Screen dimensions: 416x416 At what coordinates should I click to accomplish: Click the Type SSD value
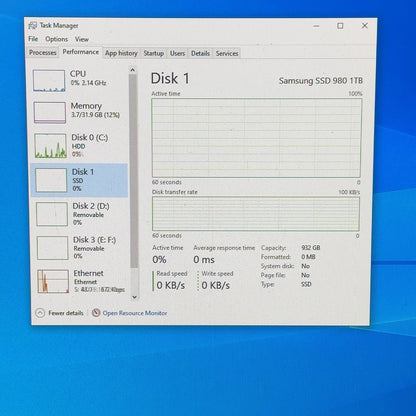[306, 284]
